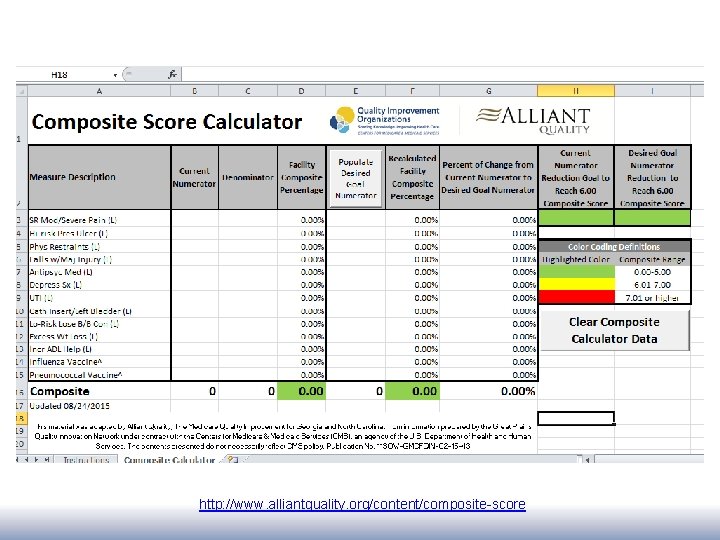This screenshot has height=540, width=720.
Task: Click the Current Numerator cell for SR Mod/Severe Pain
Action: 195,220
